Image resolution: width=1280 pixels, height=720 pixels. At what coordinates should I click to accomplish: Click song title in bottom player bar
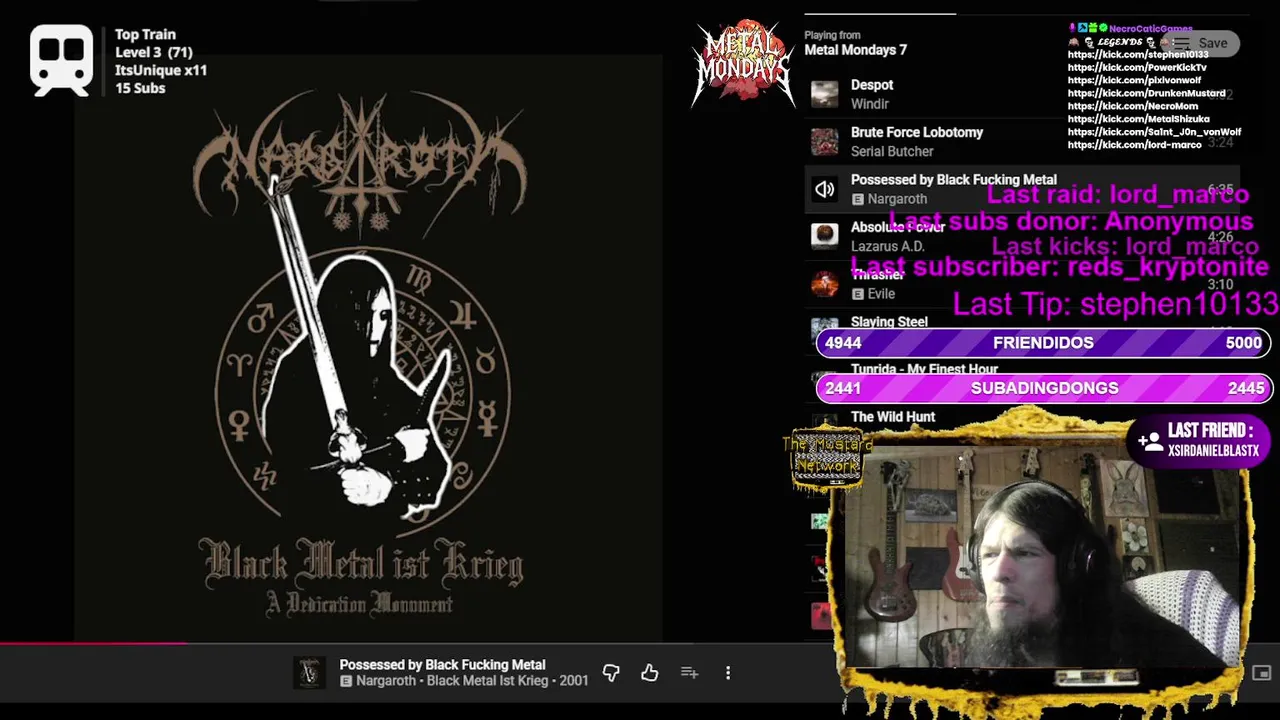point(442,665)
